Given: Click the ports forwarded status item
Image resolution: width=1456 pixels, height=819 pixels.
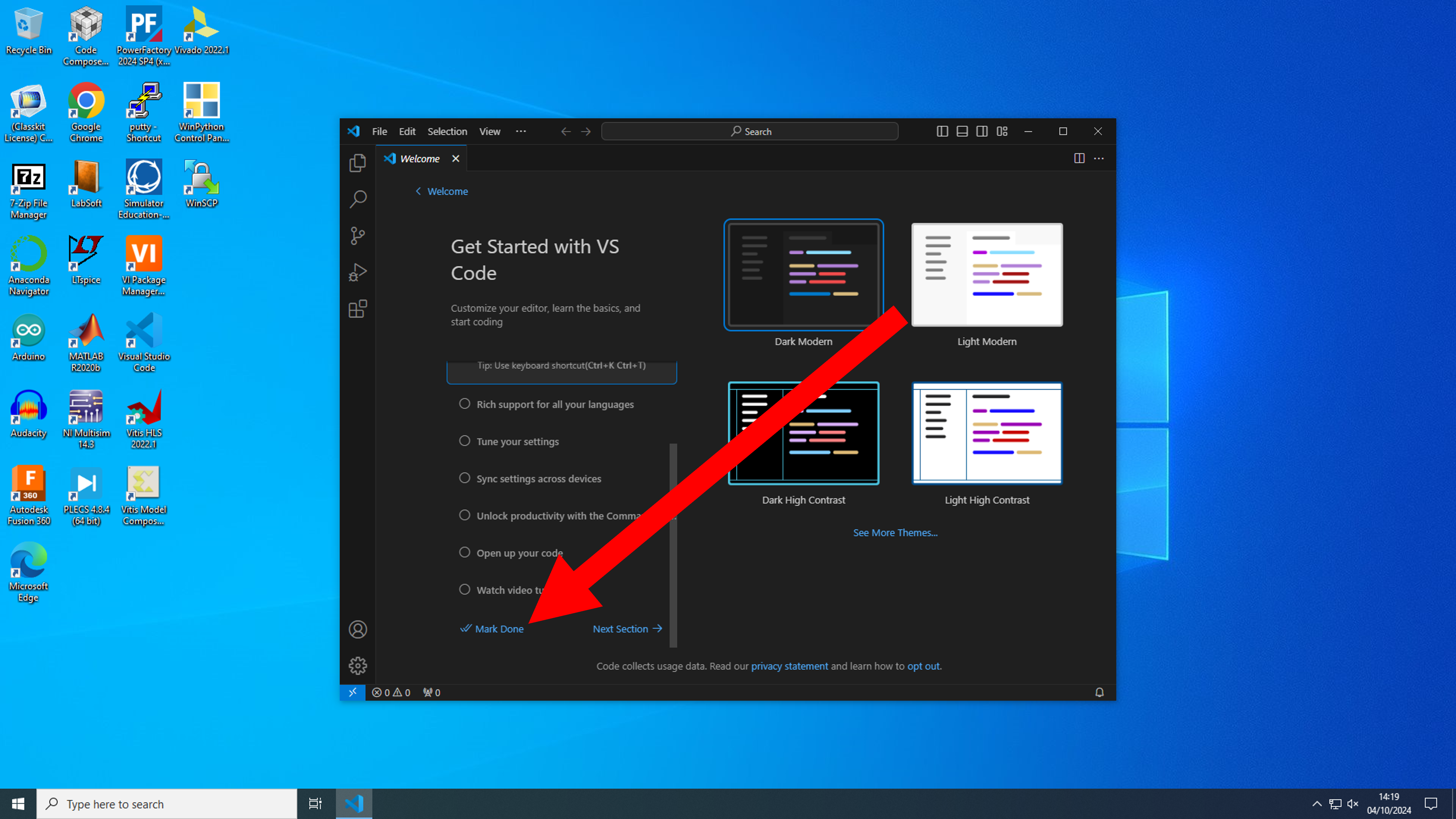Looking at the screenshot, I should click(432, 692).
